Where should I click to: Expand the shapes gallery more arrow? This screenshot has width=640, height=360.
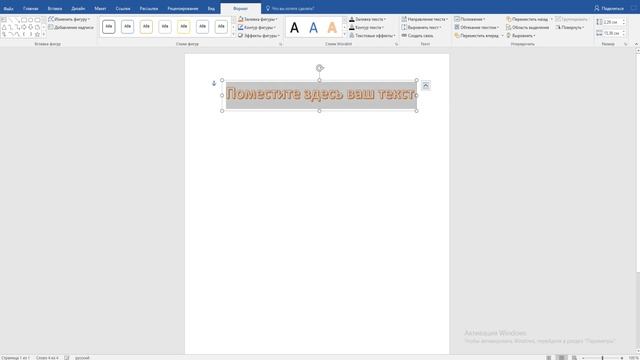click(44, 34)
